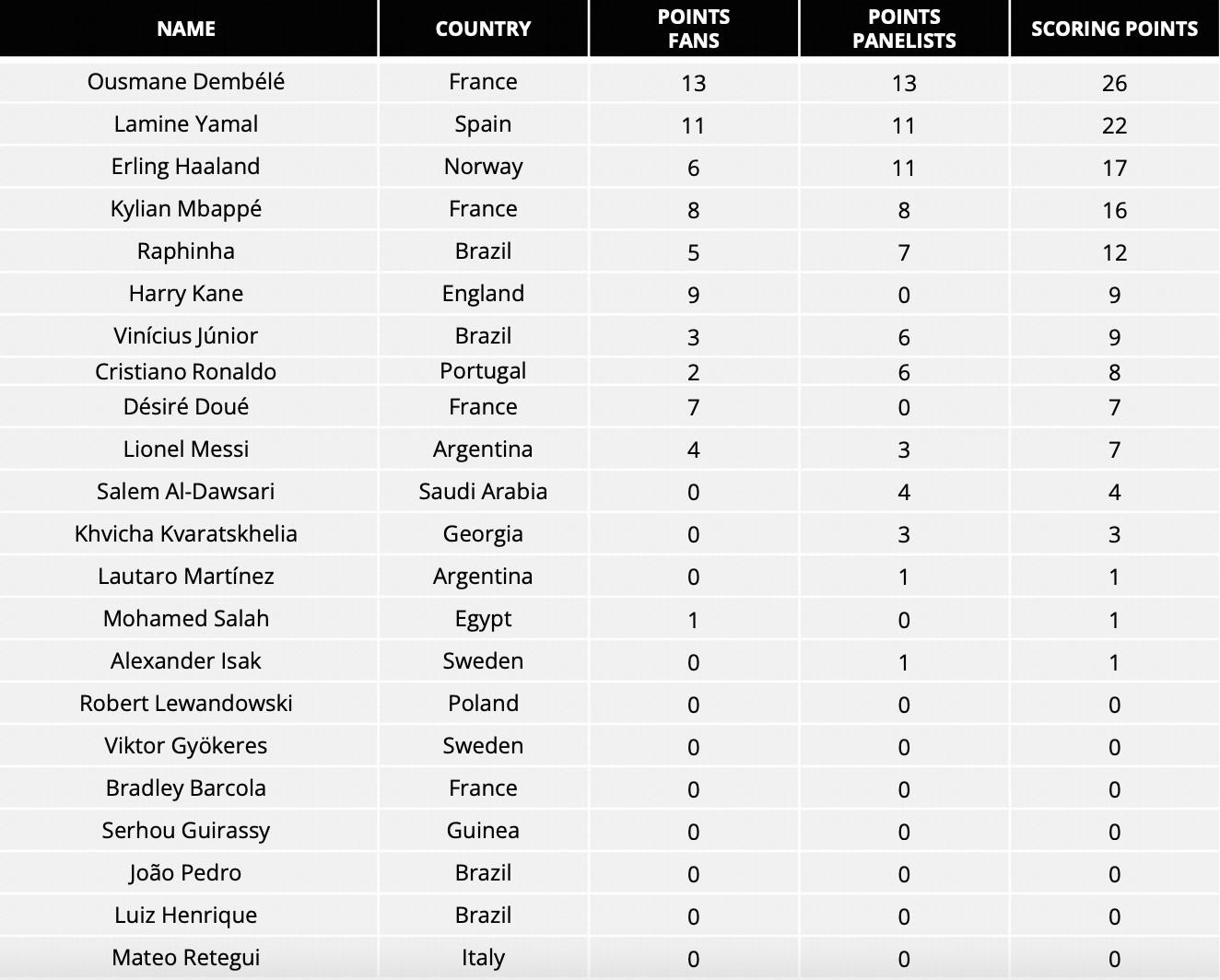Click the Guinea country cell
The image size is (1220, 980).
[483, 831]
